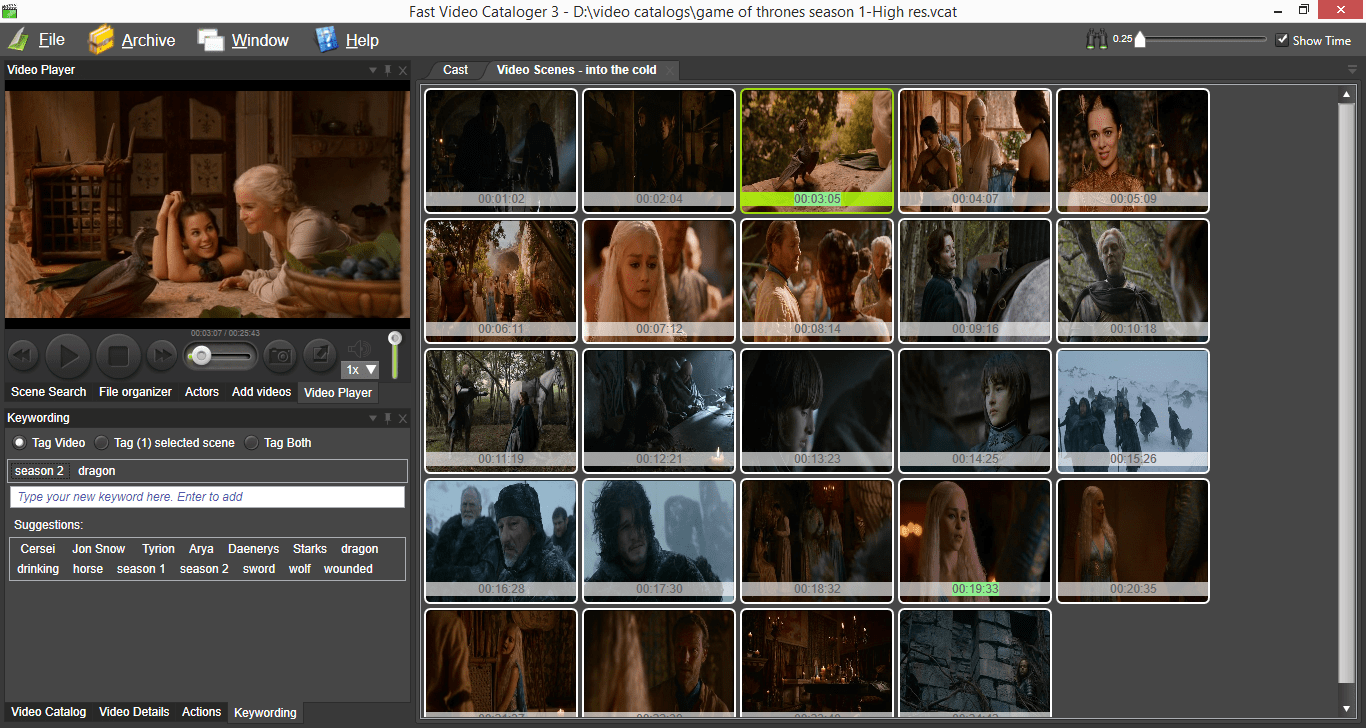
Task: Adjust the vertical volume slider
Action: pyautogui.click(x=395, y=354)
